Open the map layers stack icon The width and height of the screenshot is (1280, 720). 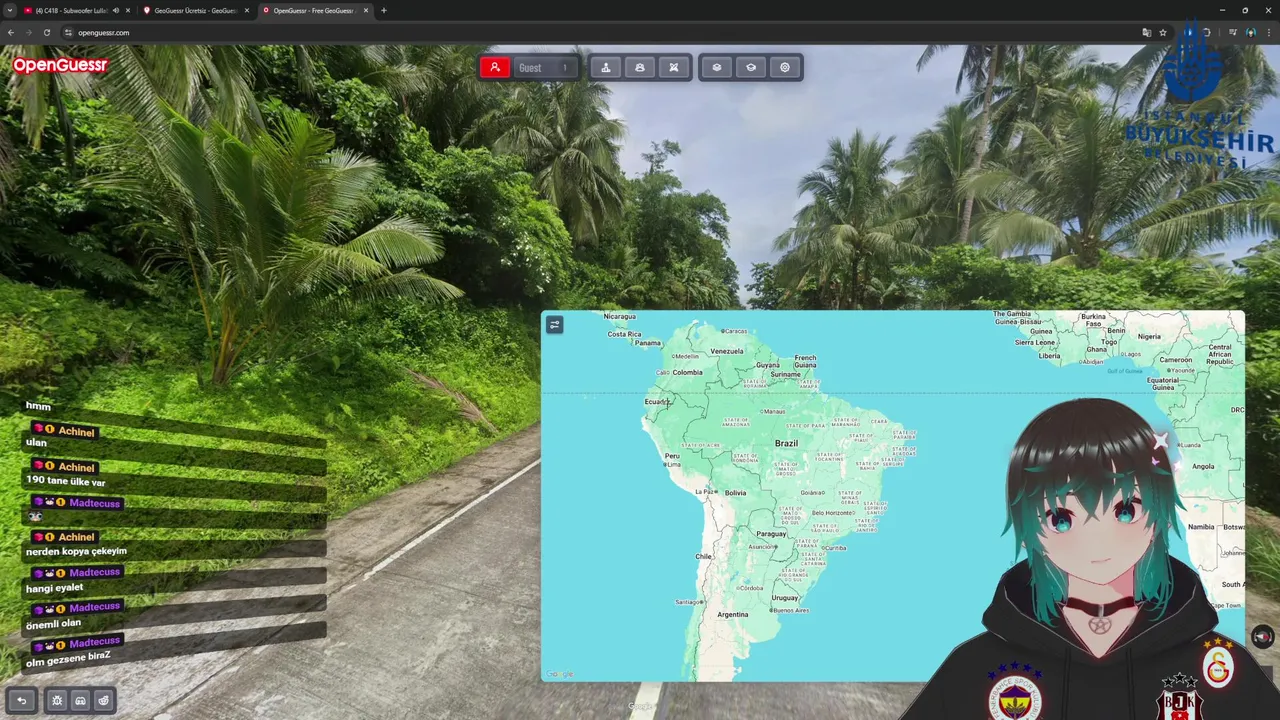click(x=717, y=67)
